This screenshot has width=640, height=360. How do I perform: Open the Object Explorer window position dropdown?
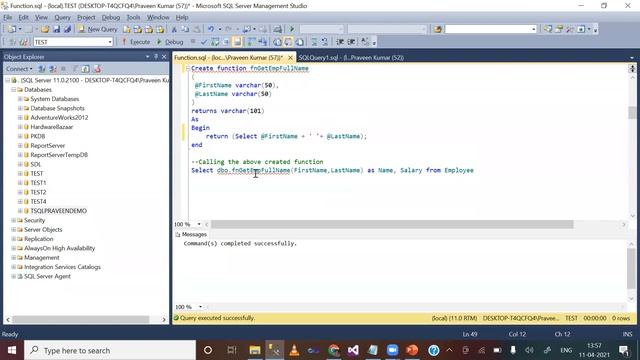[147, 57]
